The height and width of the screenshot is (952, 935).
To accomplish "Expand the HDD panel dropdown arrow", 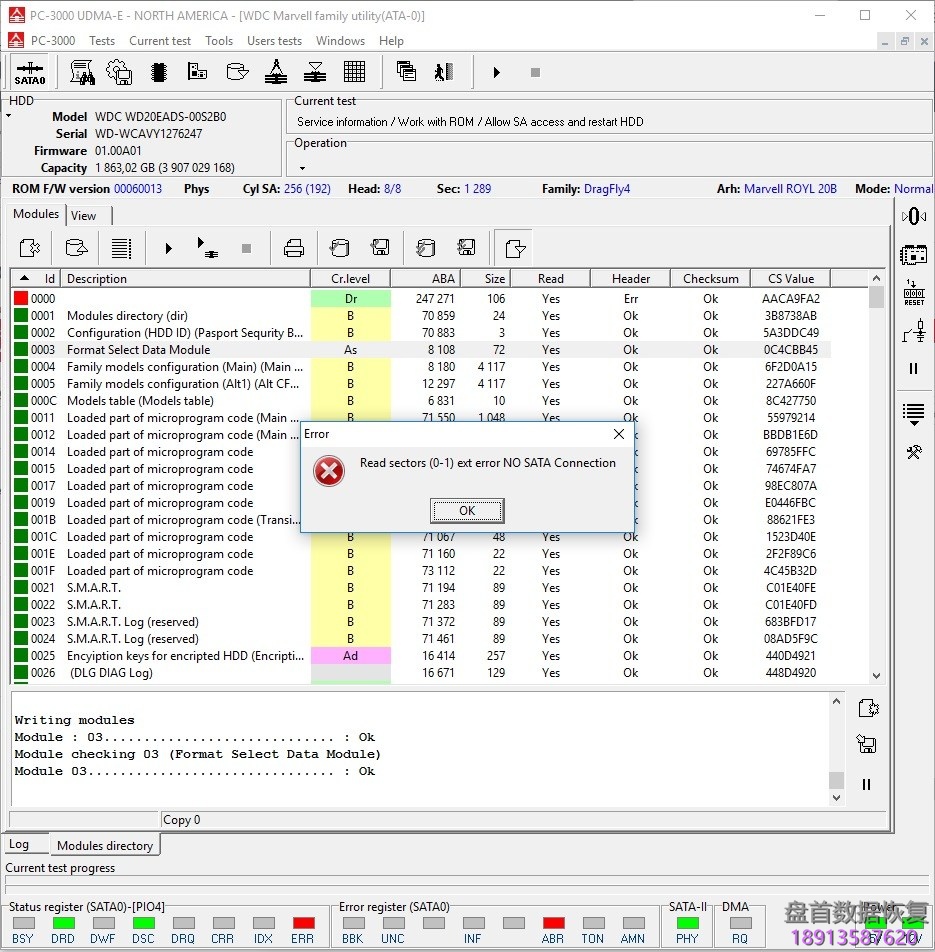I will pyautogui.click(x=9, y=116).
